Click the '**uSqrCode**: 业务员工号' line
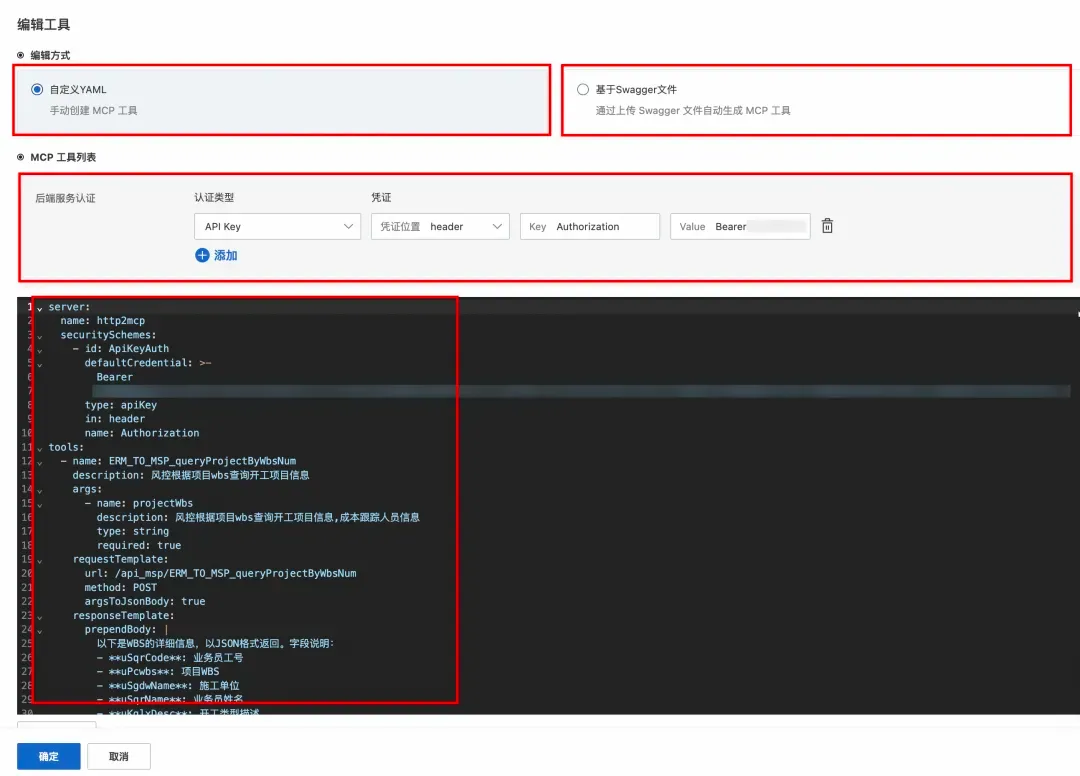The width and height of the screenshot is (1080, 776). pyautogui.click(x=169, y=658)
